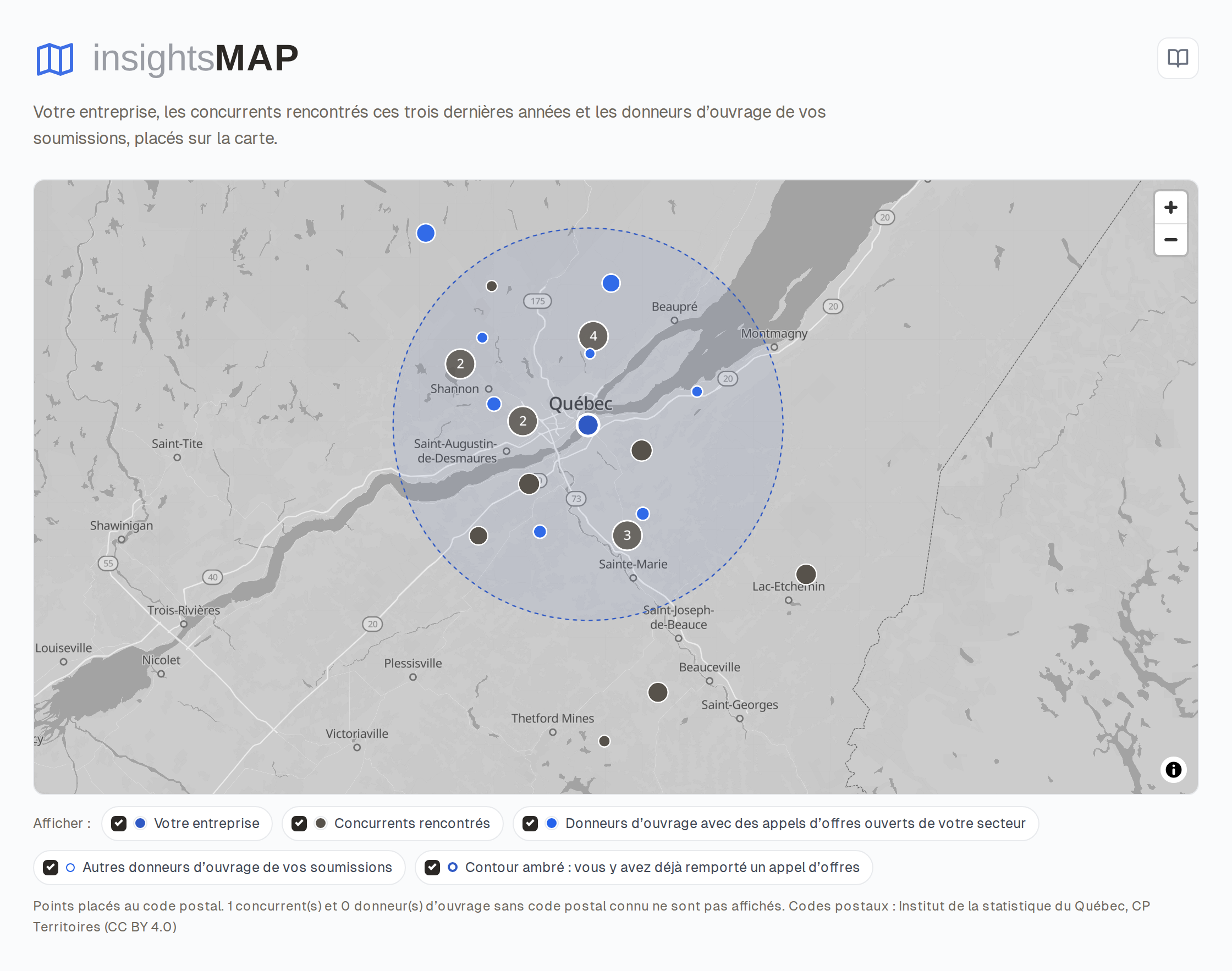Open the map attribution info icon
1232x971 pixels.
(x=1173, y=769)
